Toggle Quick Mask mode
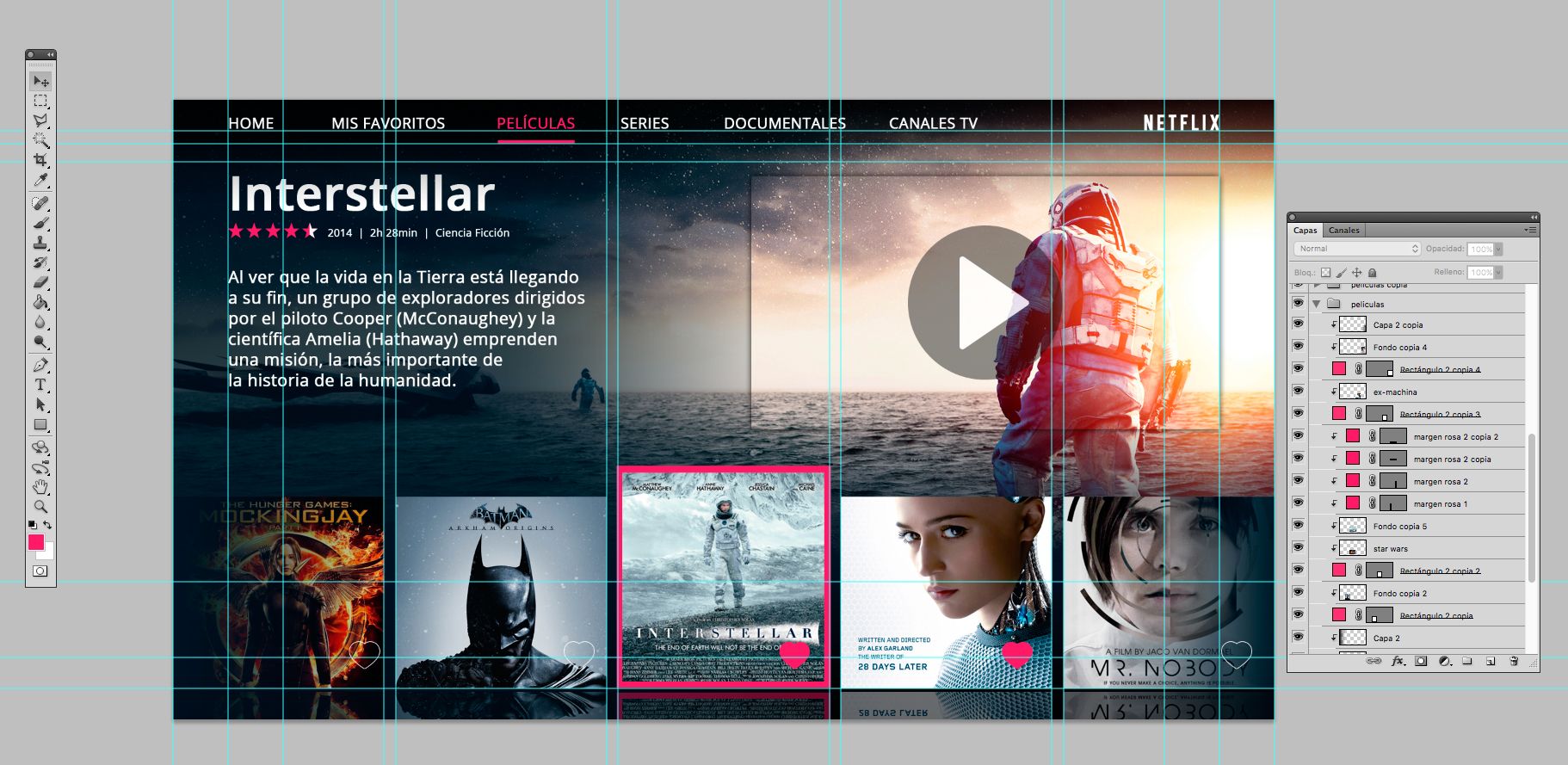The height and width of the screenshot is (765, 1568). pos(40,571)
